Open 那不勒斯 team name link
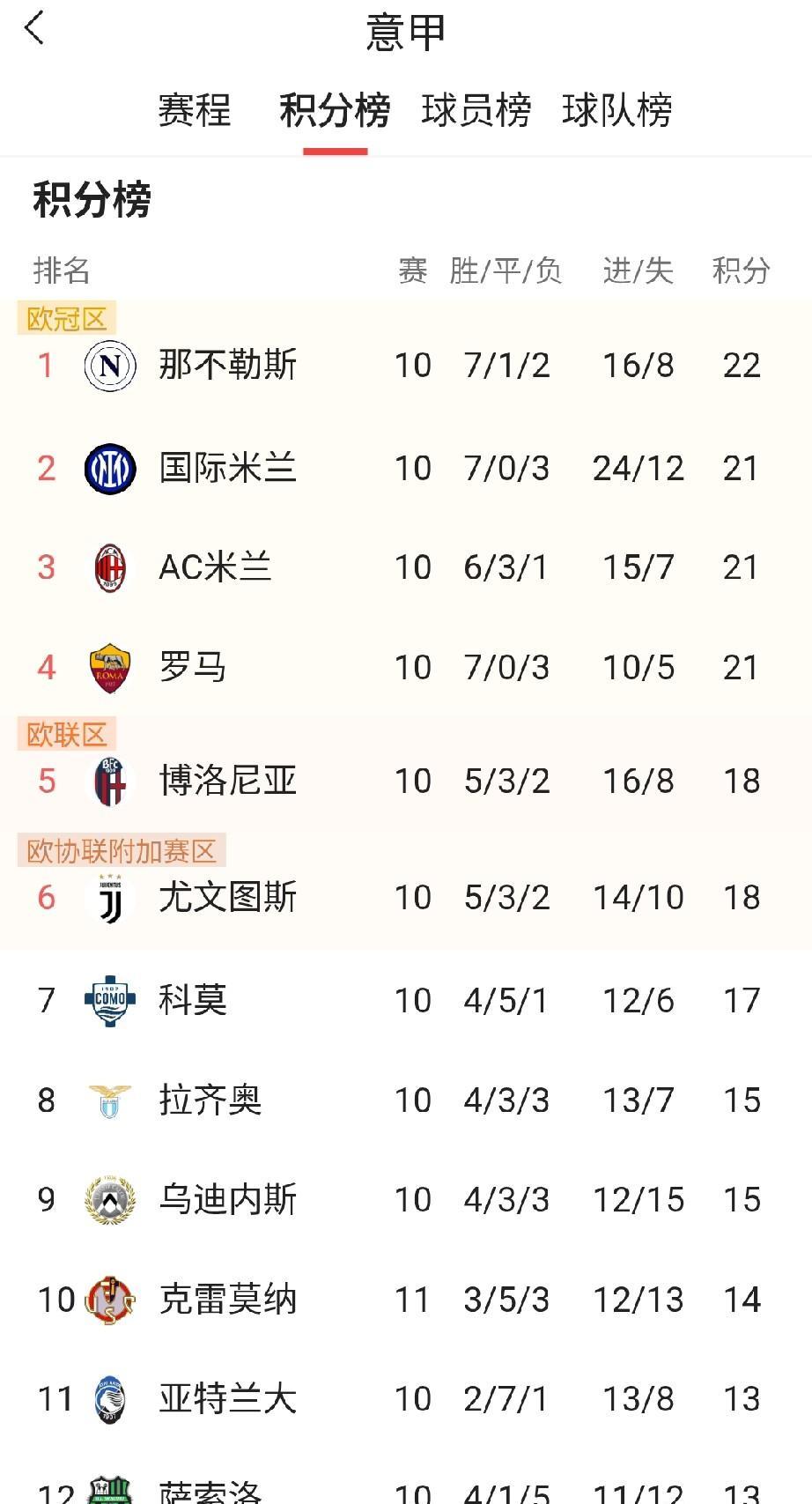Screen dimensions: 812x1504 [227, 366]
